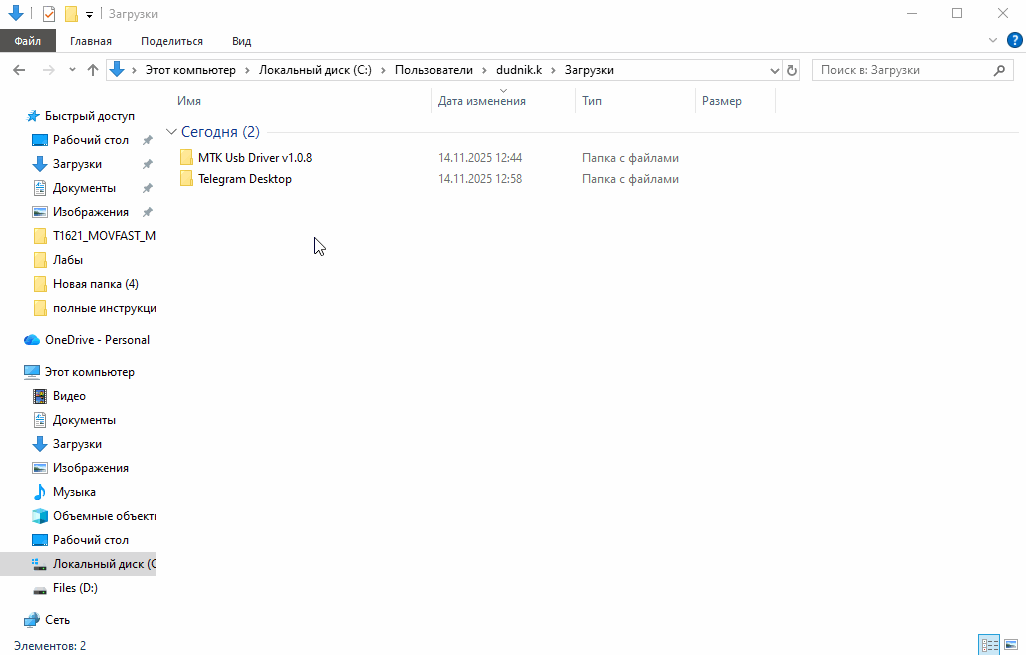Expand the ribbon with the chevron
1026x655 pixels.
coord(993,40)
